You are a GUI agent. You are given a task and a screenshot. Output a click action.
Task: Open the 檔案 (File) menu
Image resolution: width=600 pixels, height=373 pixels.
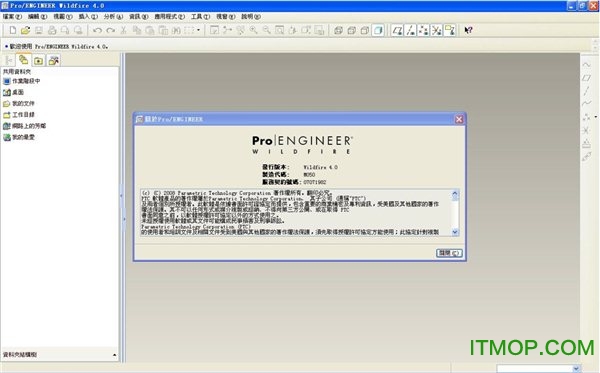point(12,16)
